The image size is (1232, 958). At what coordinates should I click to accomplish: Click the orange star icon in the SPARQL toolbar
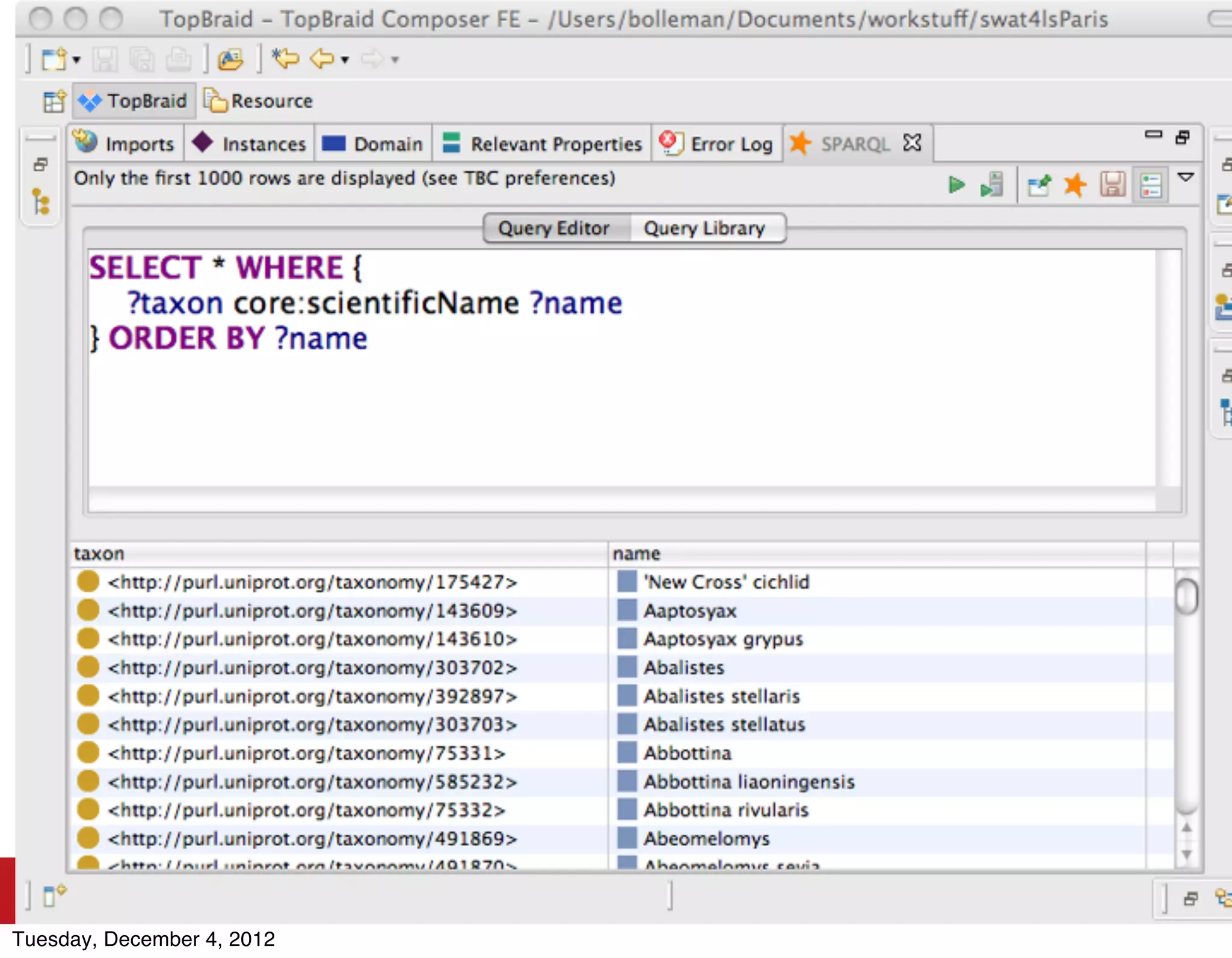(1075, 185)
